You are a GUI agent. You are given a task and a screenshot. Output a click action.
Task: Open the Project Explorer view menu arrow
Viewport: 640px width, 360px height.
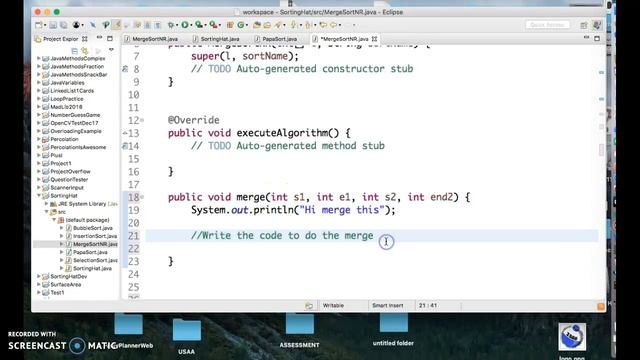coord(111,50)
